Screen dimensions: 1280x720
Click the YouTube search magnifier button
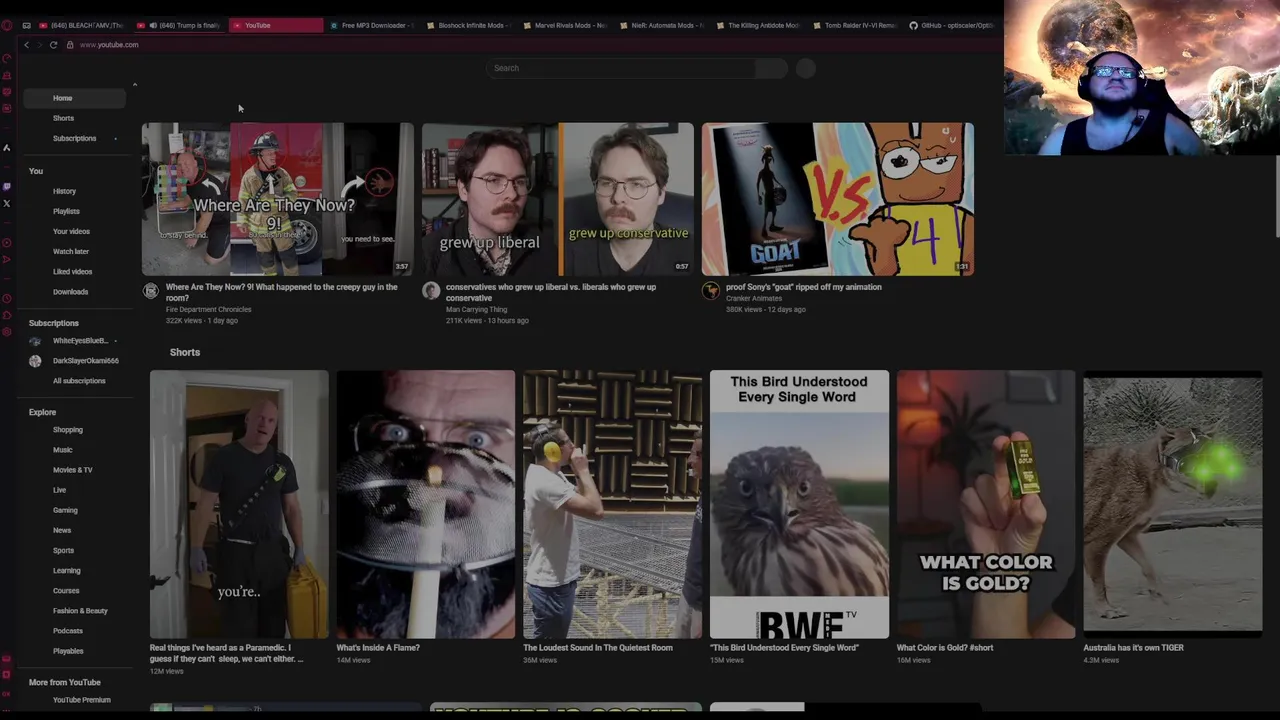tap(771, 68)
